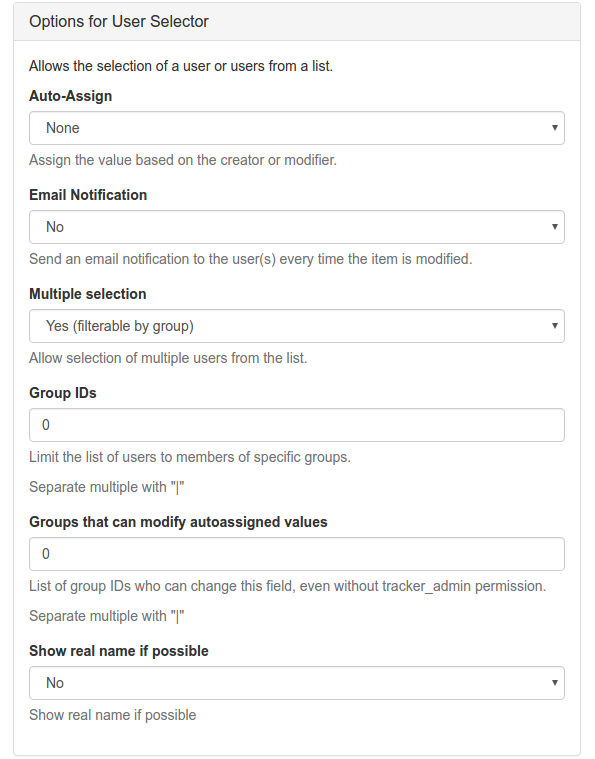Focus the Group IDs text field

297,425
